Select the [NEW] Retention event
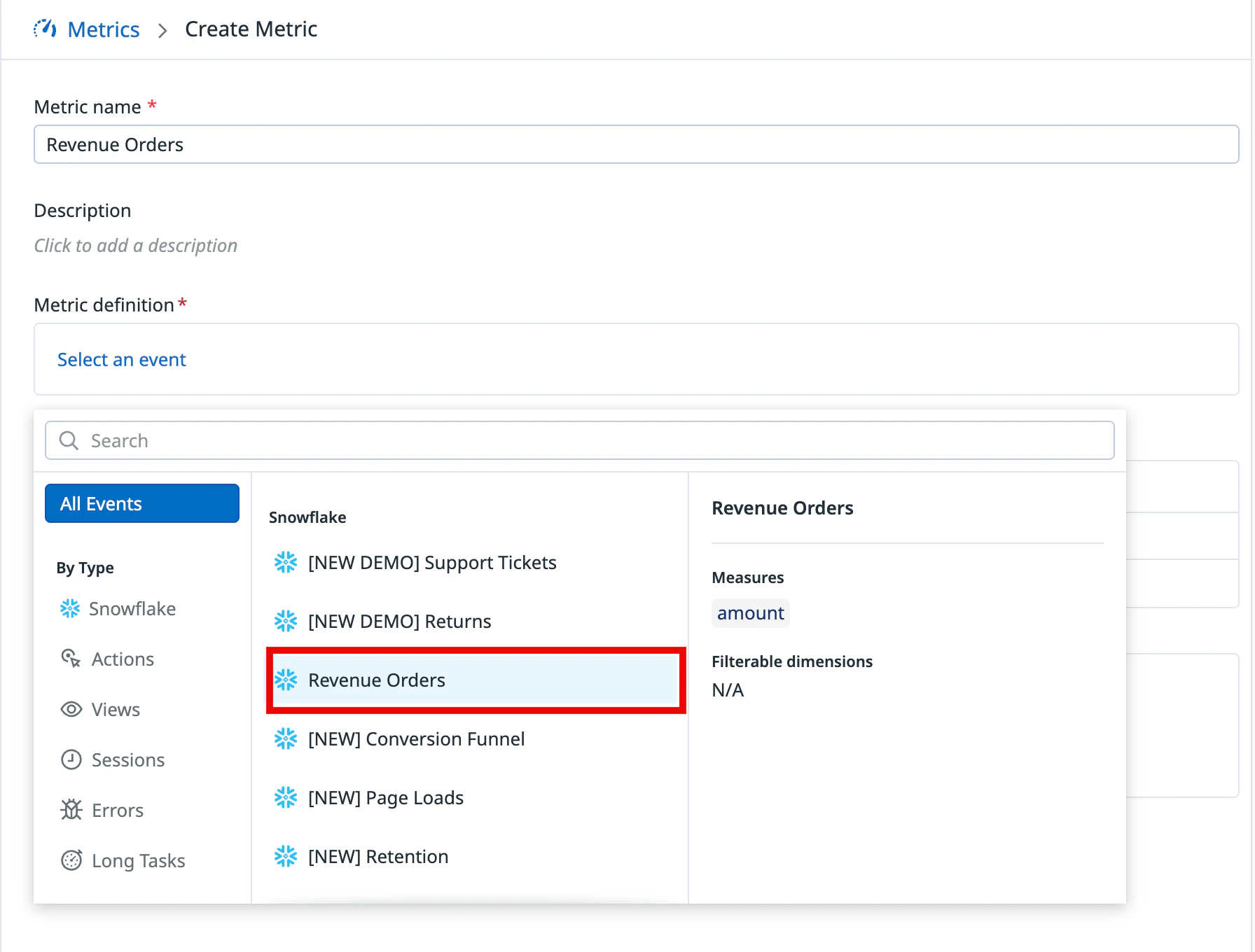Viewport: 1255px width, 952px height. point(377,857)
